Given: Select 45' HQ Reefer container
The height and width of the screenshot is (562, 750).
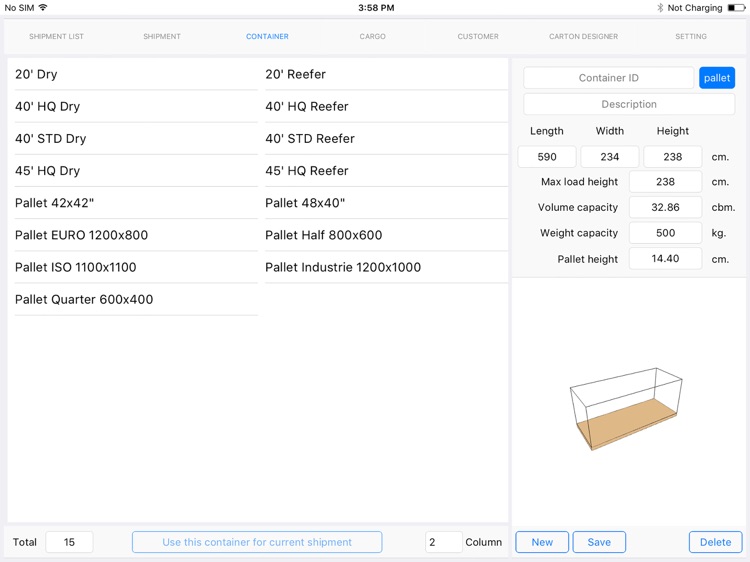Looking at the screenshot, I should click(386, 171).
